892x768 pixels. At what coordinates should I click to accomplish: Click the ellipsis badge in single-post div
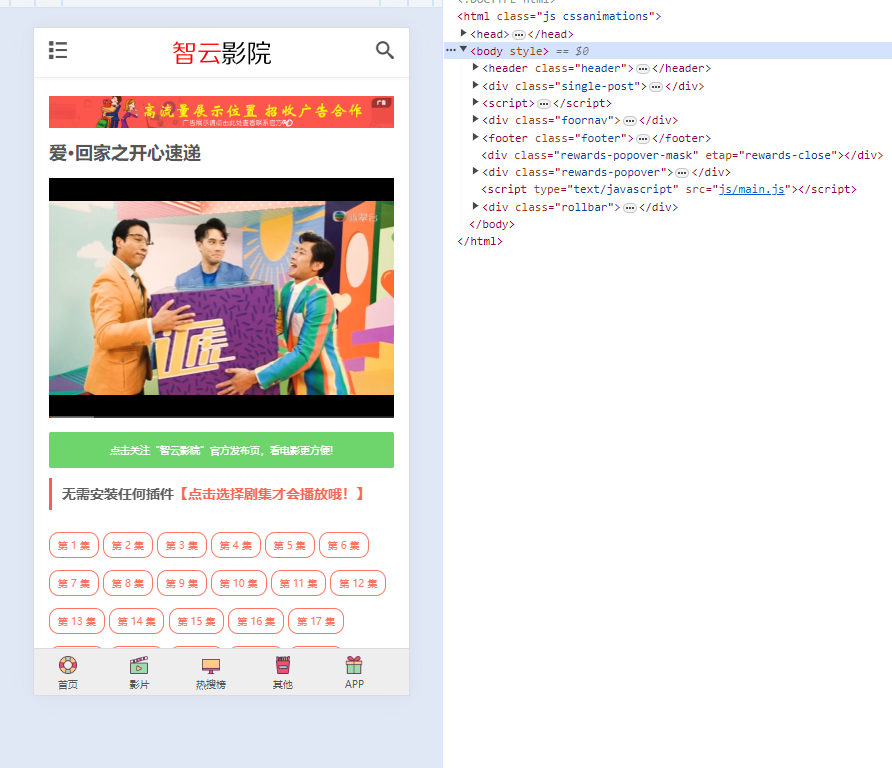[x=656, y=86]
